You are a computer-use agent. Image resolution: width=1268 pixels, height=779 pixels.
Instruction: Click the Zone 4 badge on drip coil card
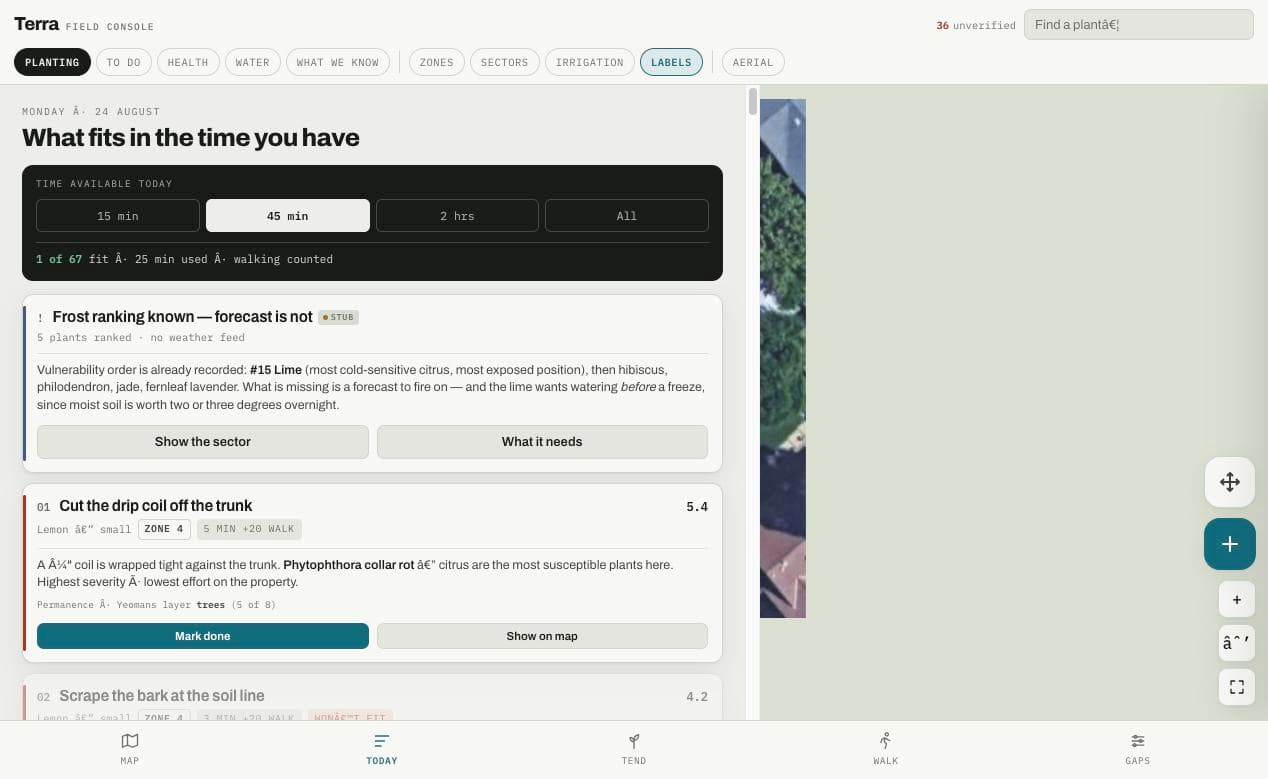point(164,529)
